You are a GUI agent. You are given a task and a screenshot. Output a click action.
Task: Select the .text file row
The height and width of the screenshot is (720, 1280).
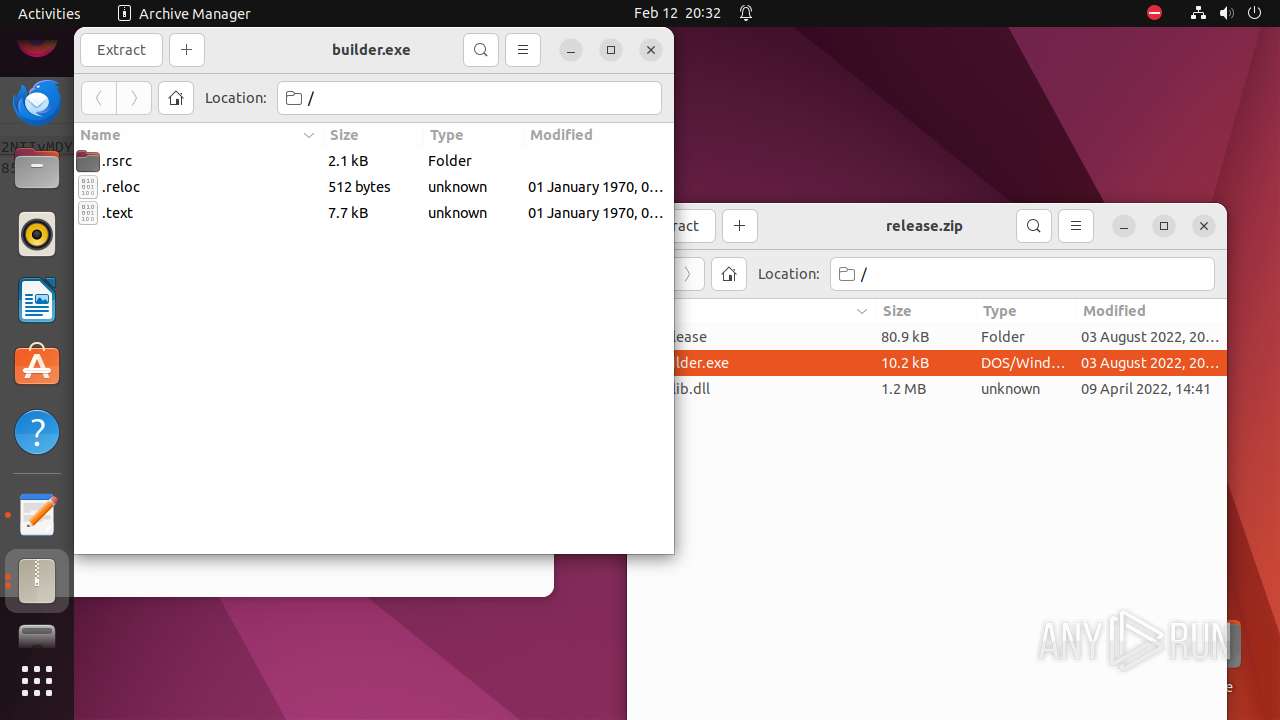(374, 213)
